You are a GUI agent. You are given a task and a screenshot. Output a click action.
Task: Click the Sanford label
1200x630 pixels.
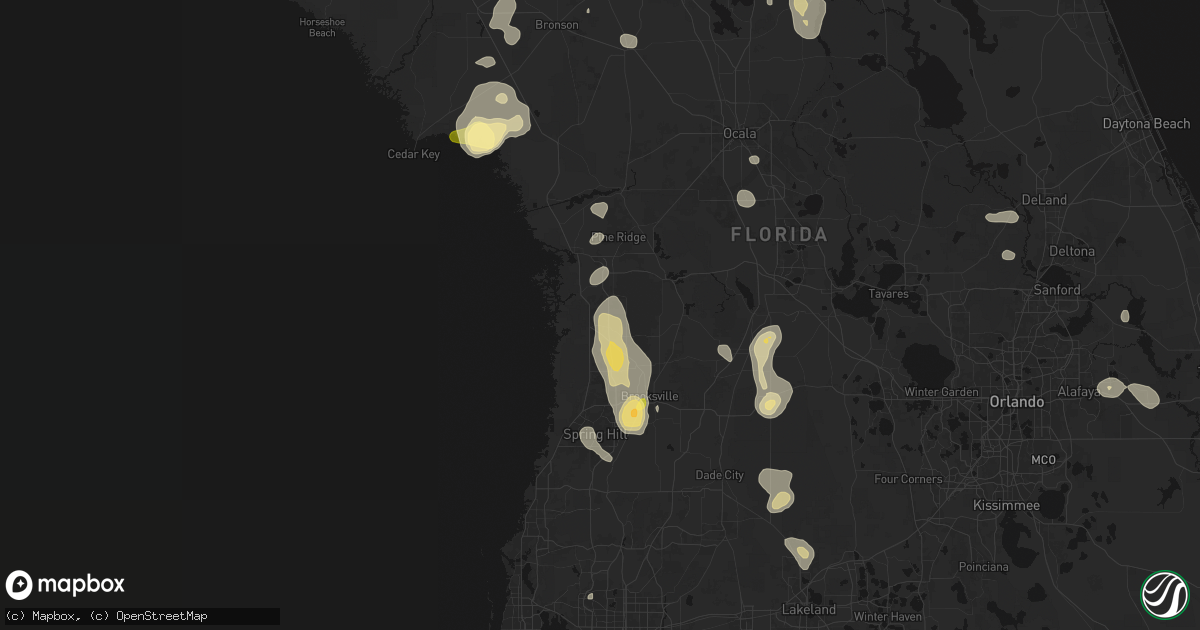1058,290
